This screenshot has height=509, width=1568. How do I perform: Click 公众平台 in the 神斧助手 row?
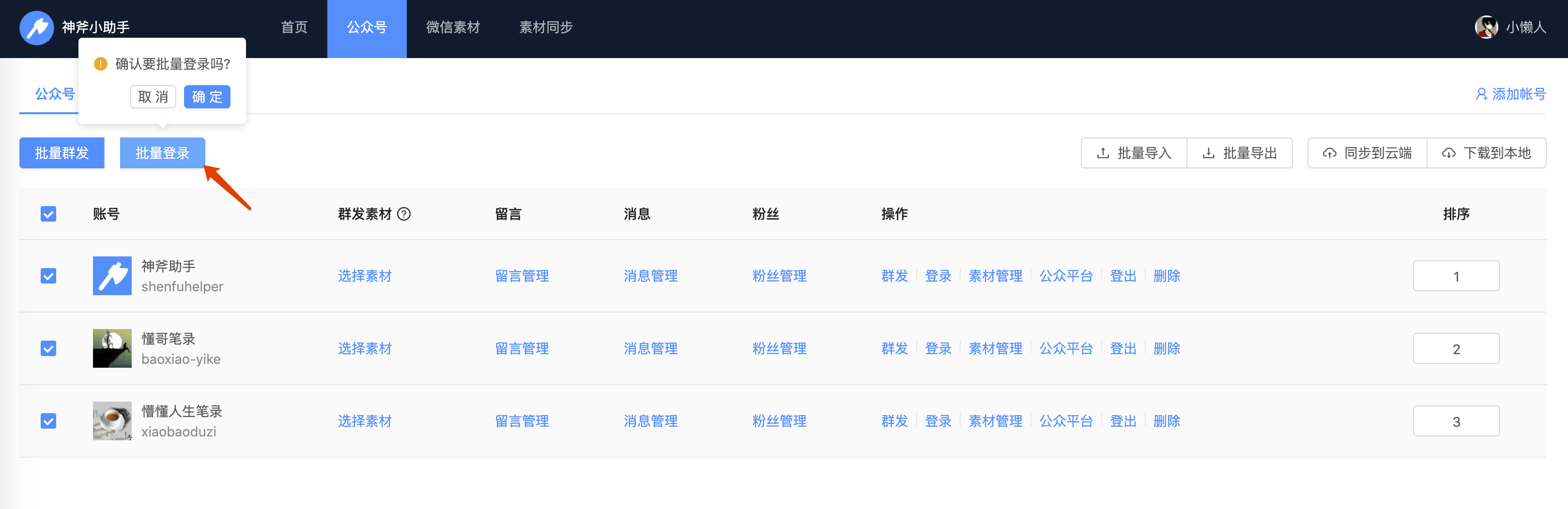[x=1066, y=276]
